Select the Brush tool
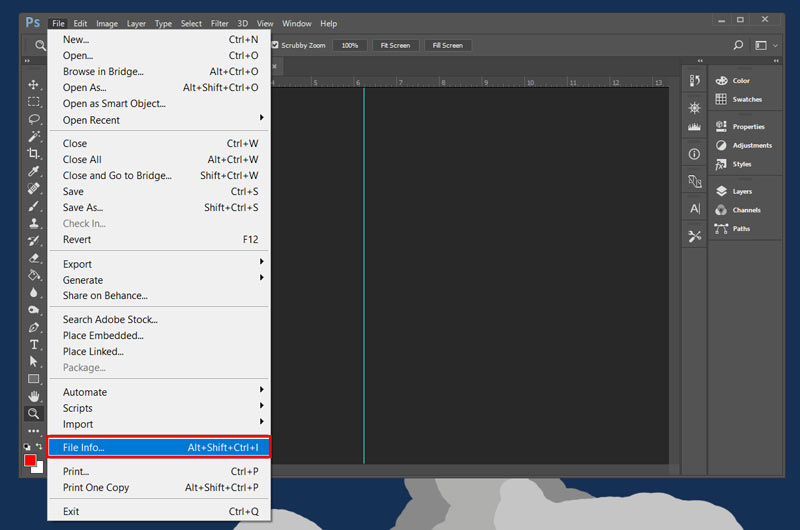800x530 pixels. 34,206
